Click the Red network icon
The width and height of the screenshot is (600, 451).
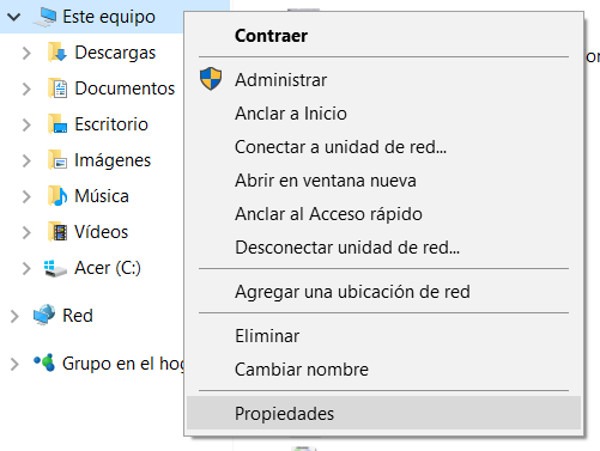pos(44,316)
